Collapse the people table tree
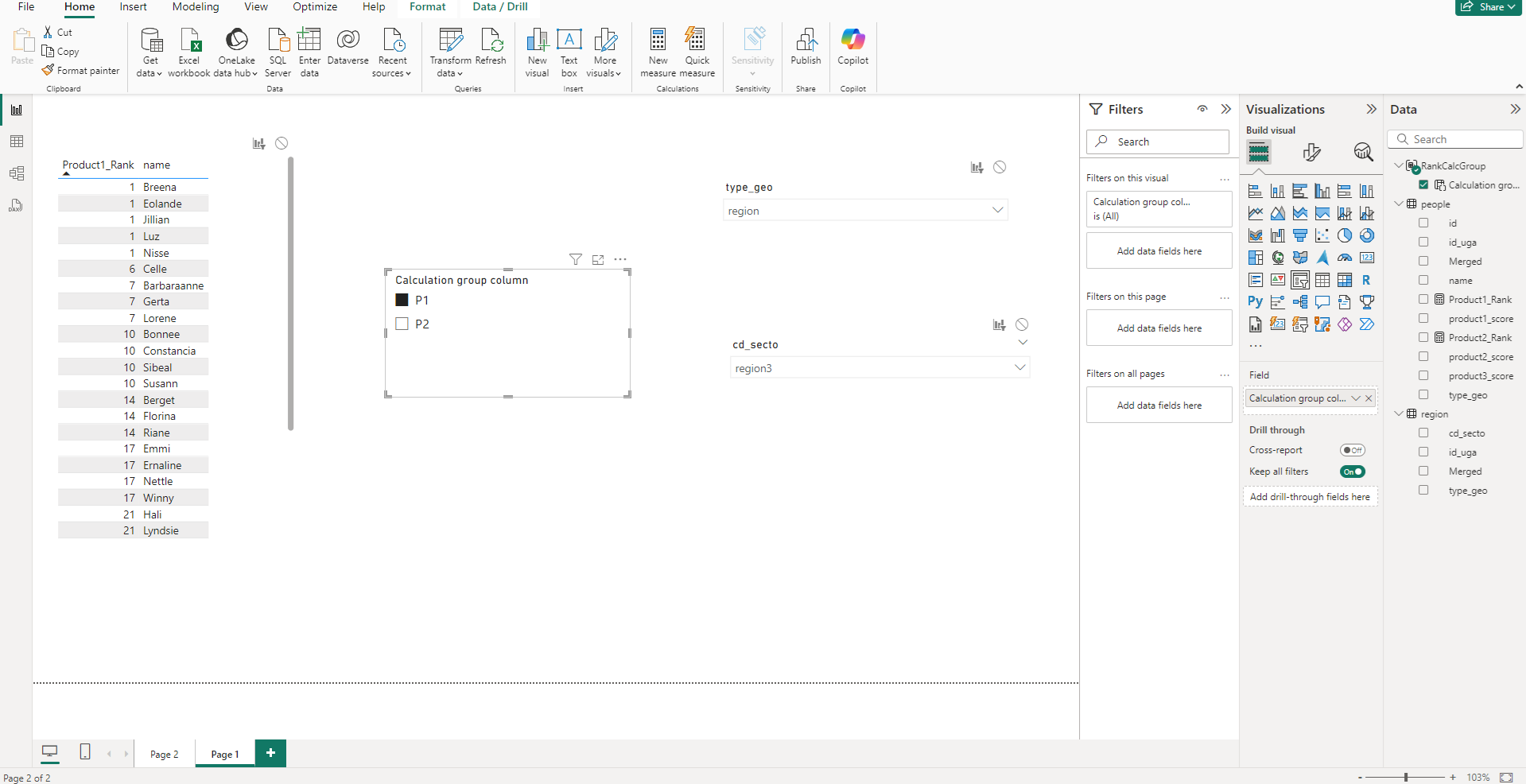The width and height of the screenshot is (1526, 784). [1399, 204]
